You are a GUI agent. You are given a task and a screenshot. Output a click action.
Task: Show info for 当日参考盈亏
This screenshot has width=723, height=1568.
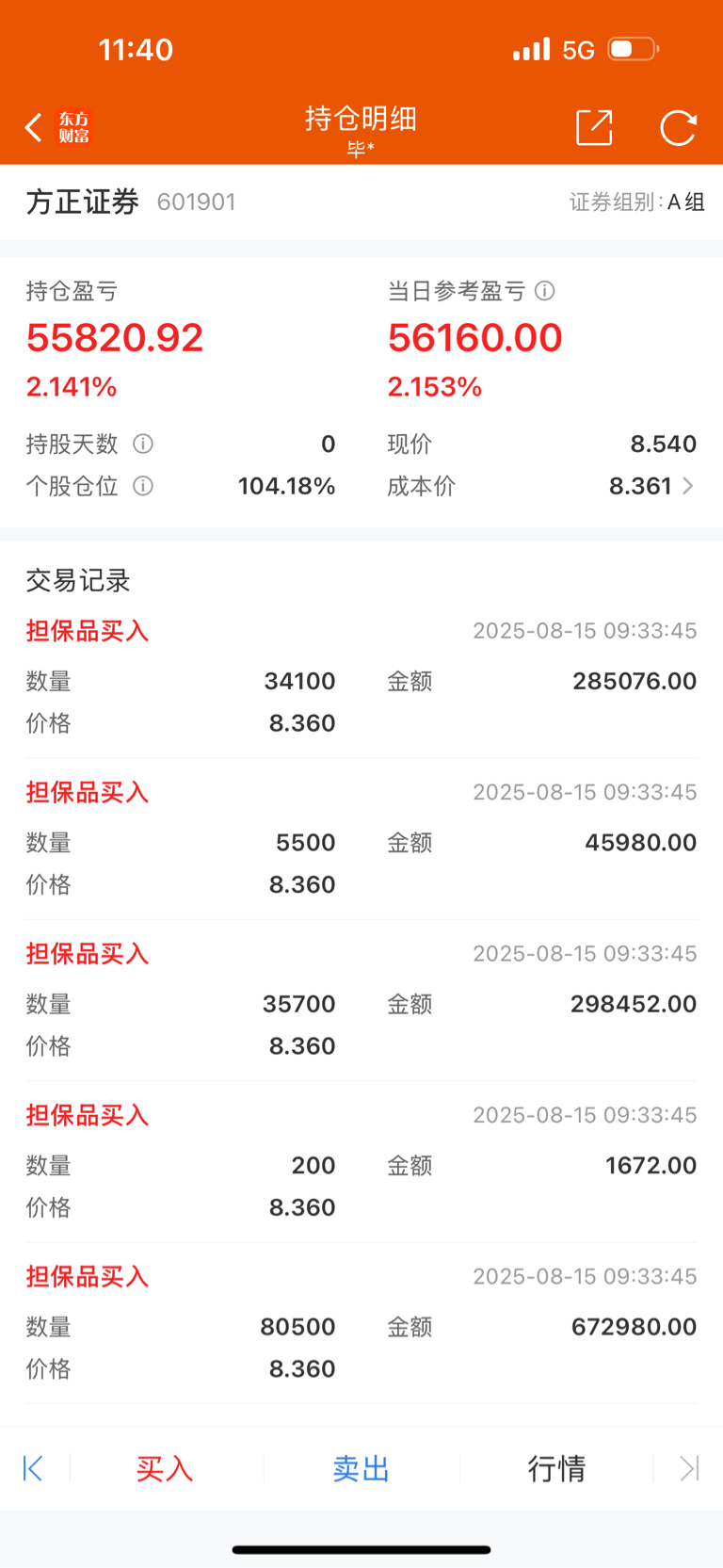(545, 291)
